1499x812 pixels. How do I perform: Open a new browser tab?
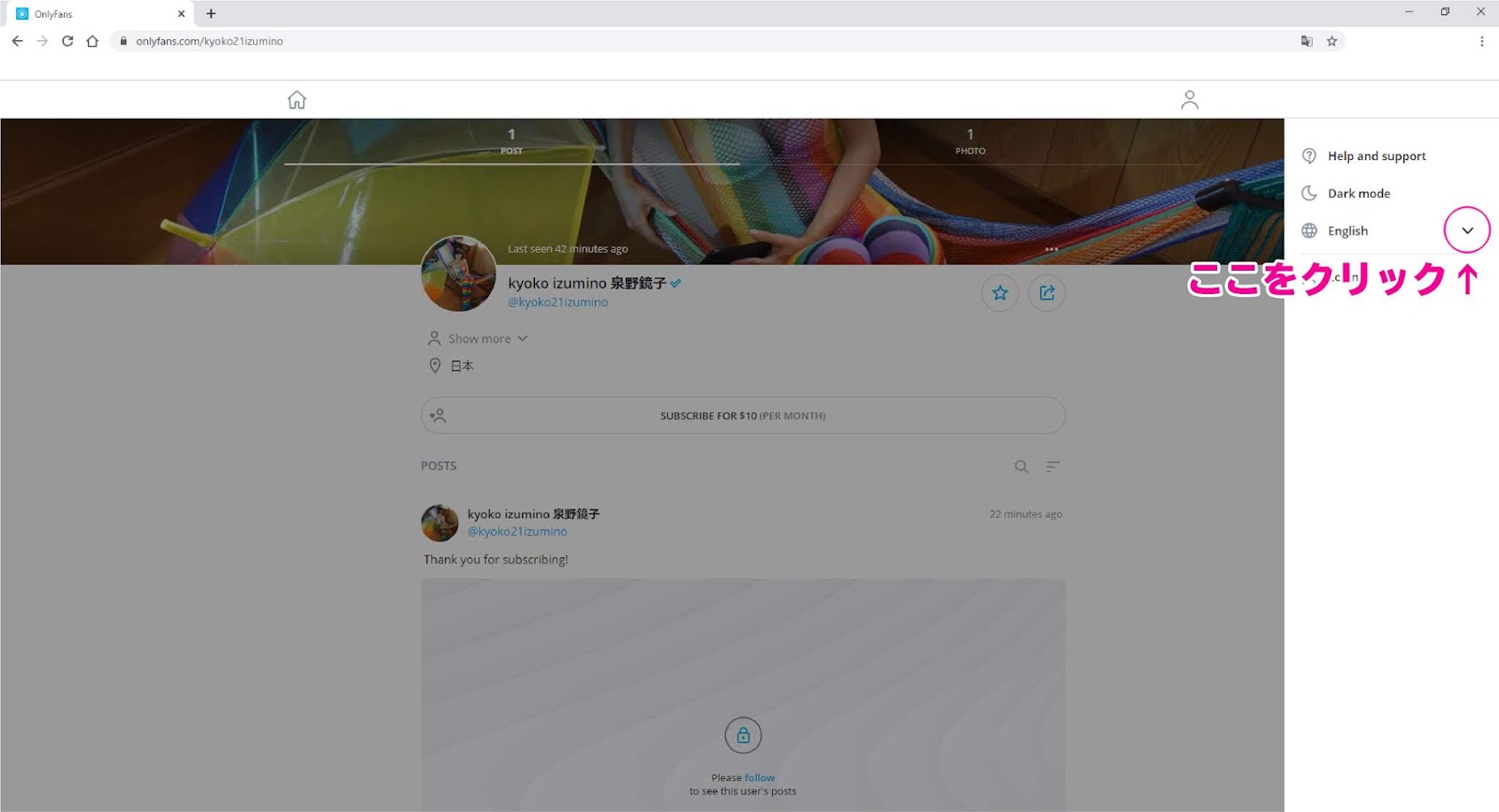point(211,14)
